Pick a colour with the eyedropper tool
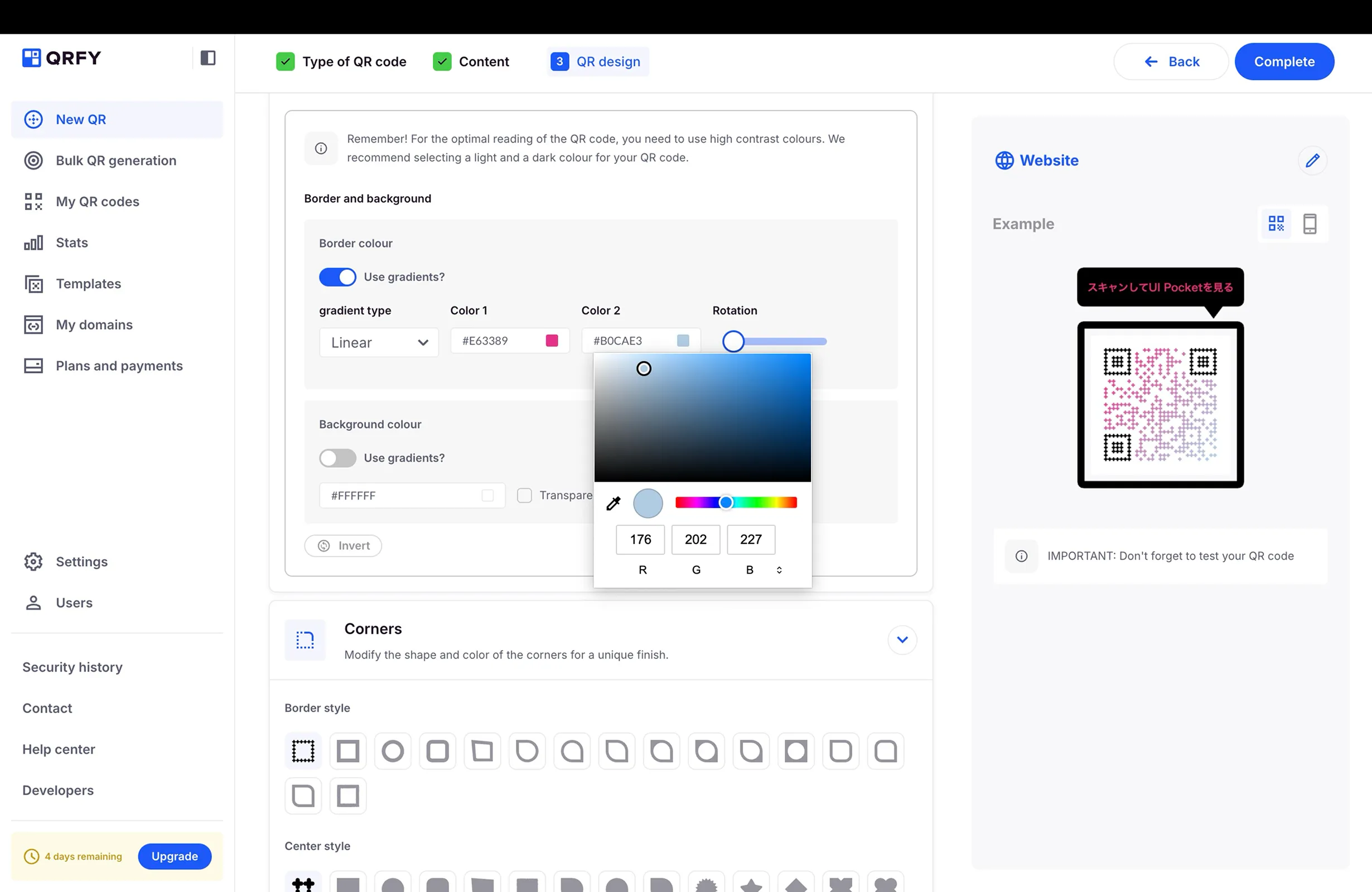This screenshot has width=1372, height=892. (613, 503)
